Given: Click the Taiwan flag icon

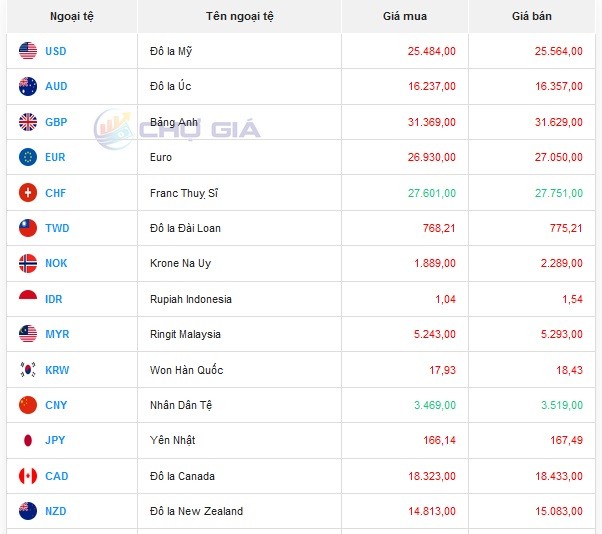Looking at the screenshot, I should click(28, 228).
